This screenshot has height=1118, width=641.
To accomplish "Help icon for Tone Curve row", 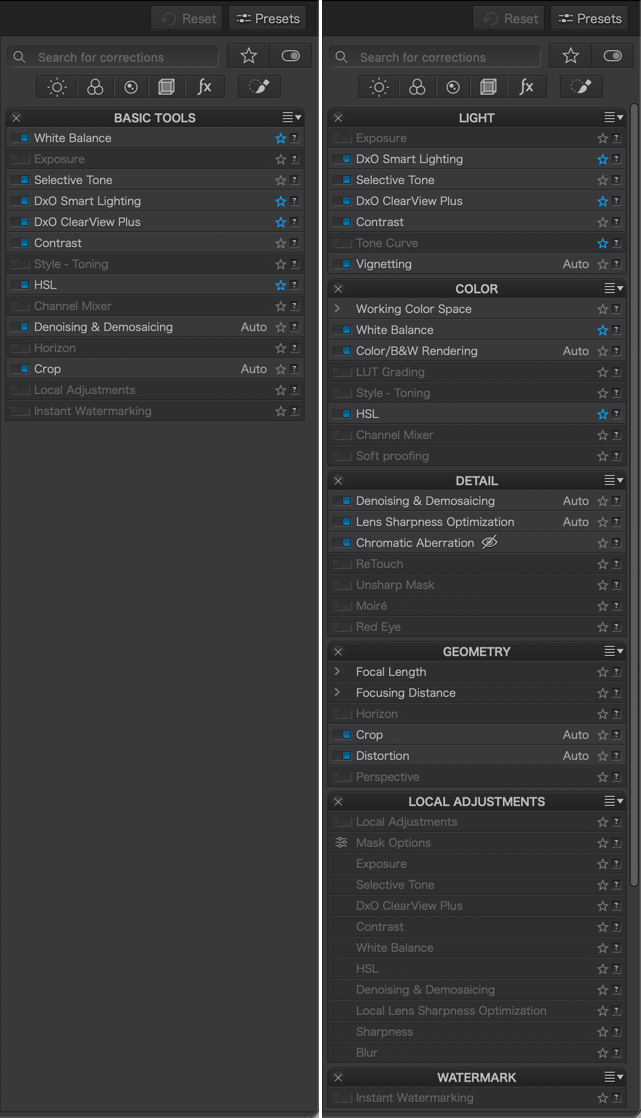I will click(x=617, y=243).
